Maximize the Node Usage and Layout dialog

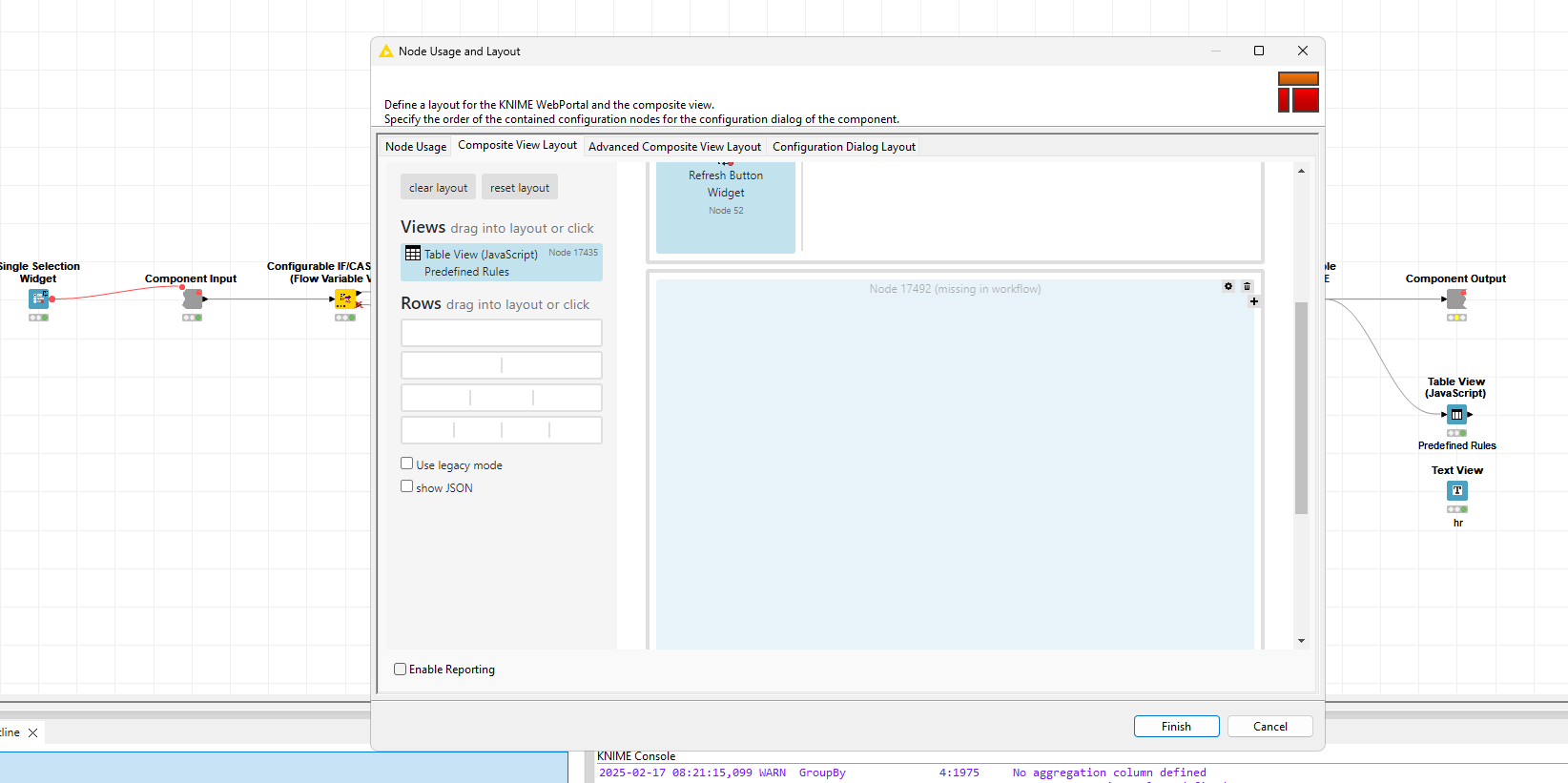point(1259,51)
